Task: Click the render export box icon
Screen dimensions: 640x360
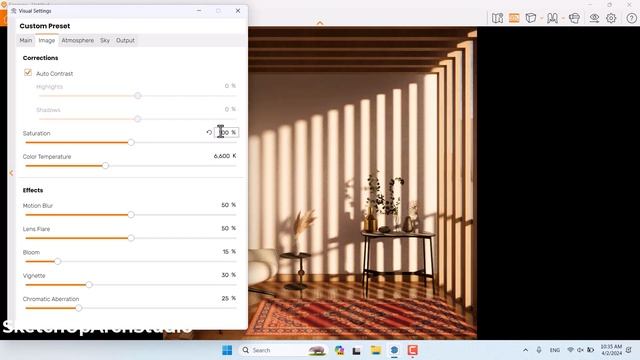Action: point(574,18)
